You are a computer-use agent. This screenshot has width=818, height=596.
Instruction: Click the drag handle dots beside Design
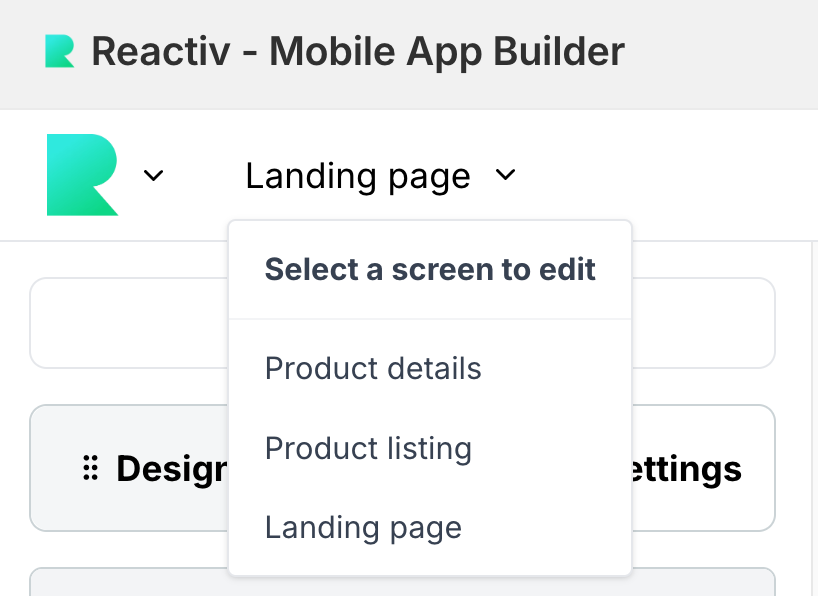click(x=90, y=468)
